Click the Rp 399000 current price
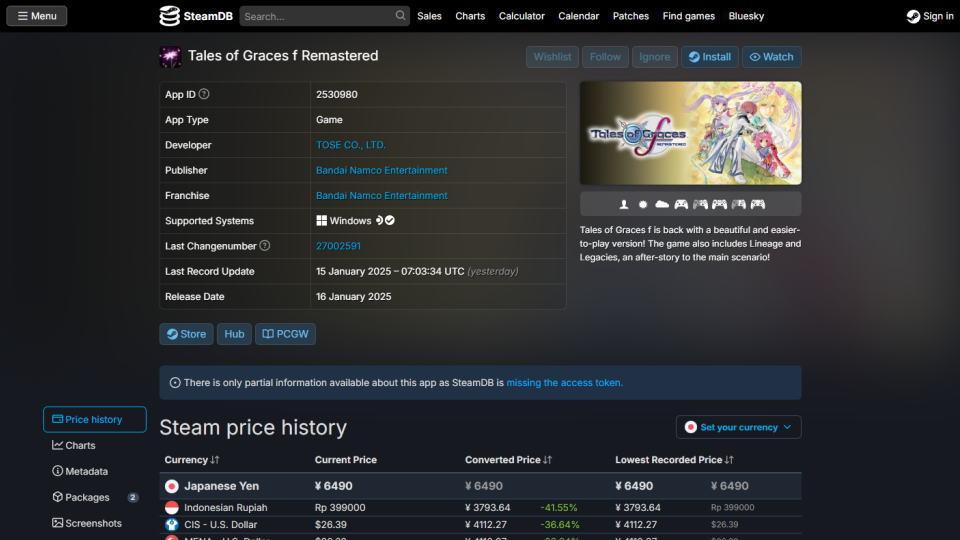Image resolution: width=960 pixels, height=540 pixels. tap(340, 508)
